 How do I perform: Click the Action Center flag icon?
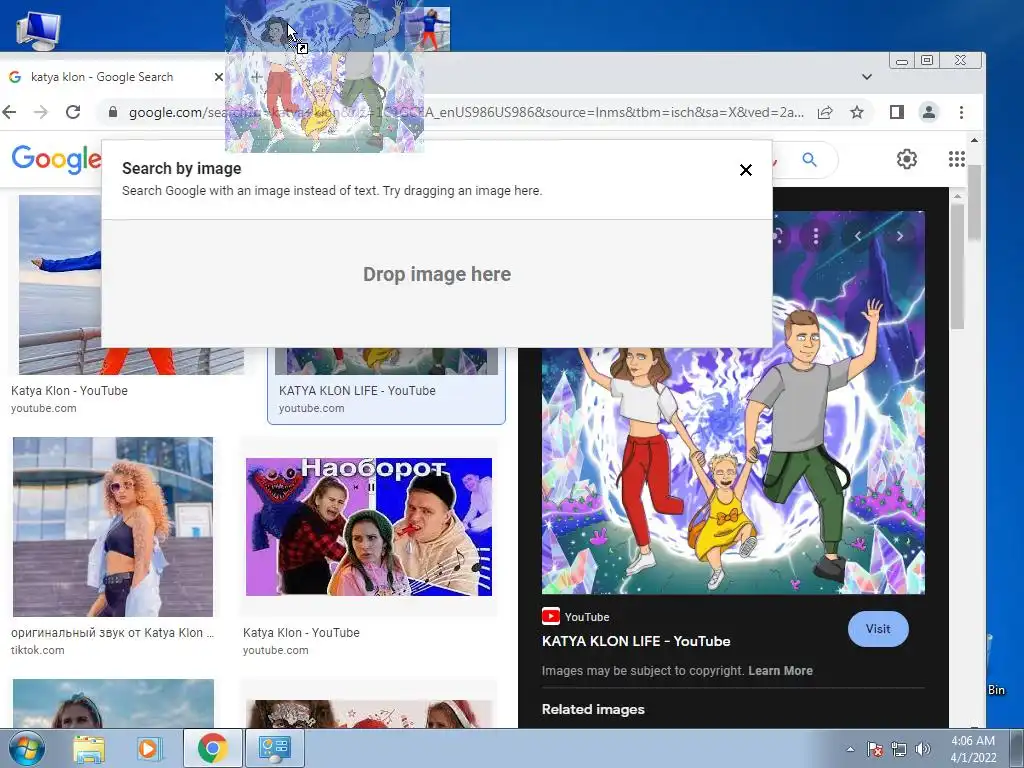coord(875,749)
